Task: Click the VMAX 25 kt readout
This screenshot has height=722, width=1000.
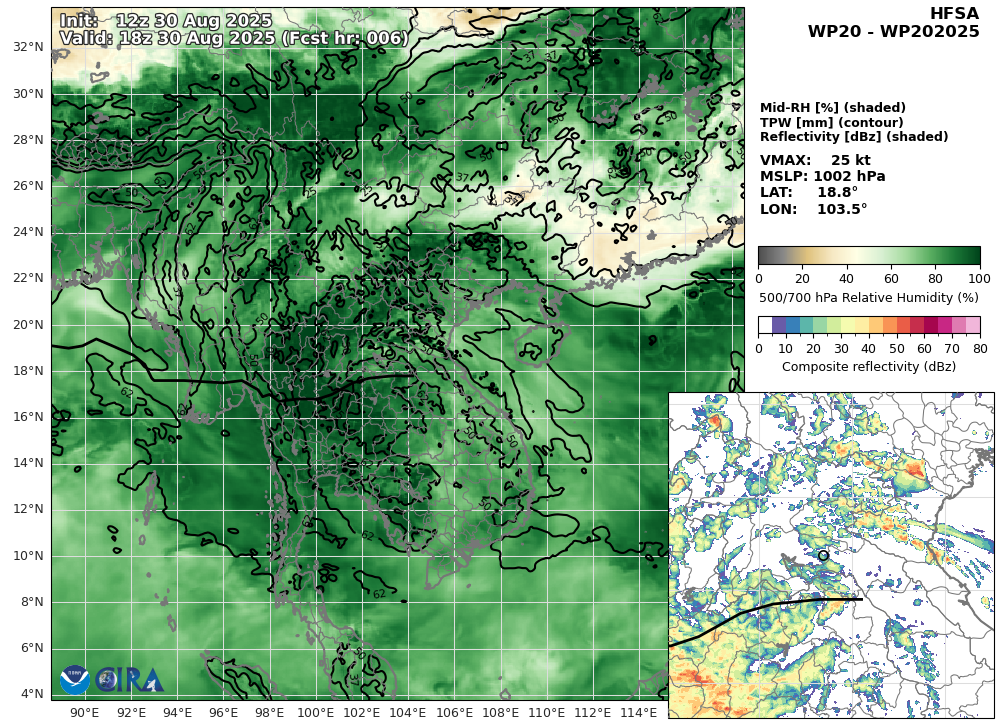Action: pyautogui.click(x=815, y=160)
